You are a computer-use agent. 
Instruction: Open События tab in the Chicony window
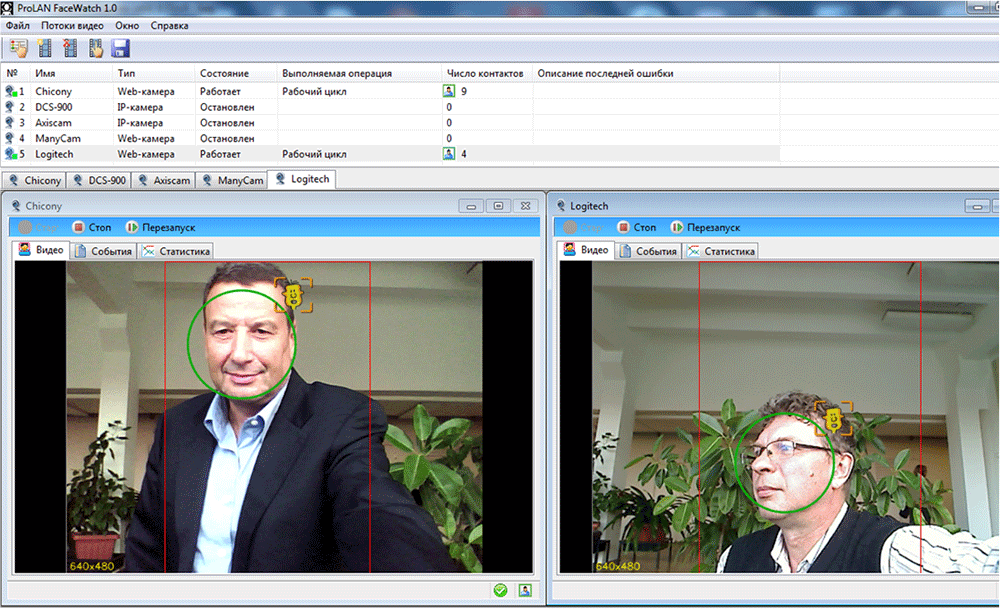coord(104,250)
